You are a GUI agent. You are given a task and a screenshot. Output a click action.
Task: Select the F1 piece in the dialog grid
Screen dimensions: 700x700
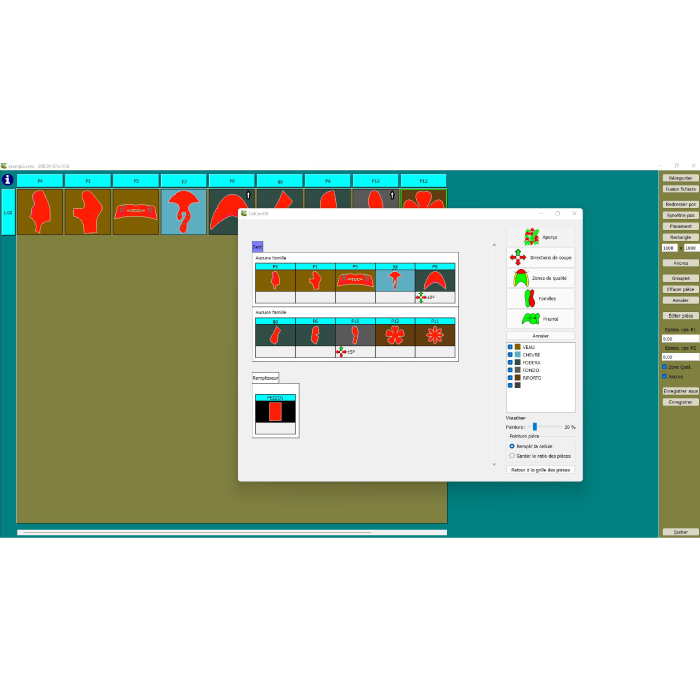(315, 280)
